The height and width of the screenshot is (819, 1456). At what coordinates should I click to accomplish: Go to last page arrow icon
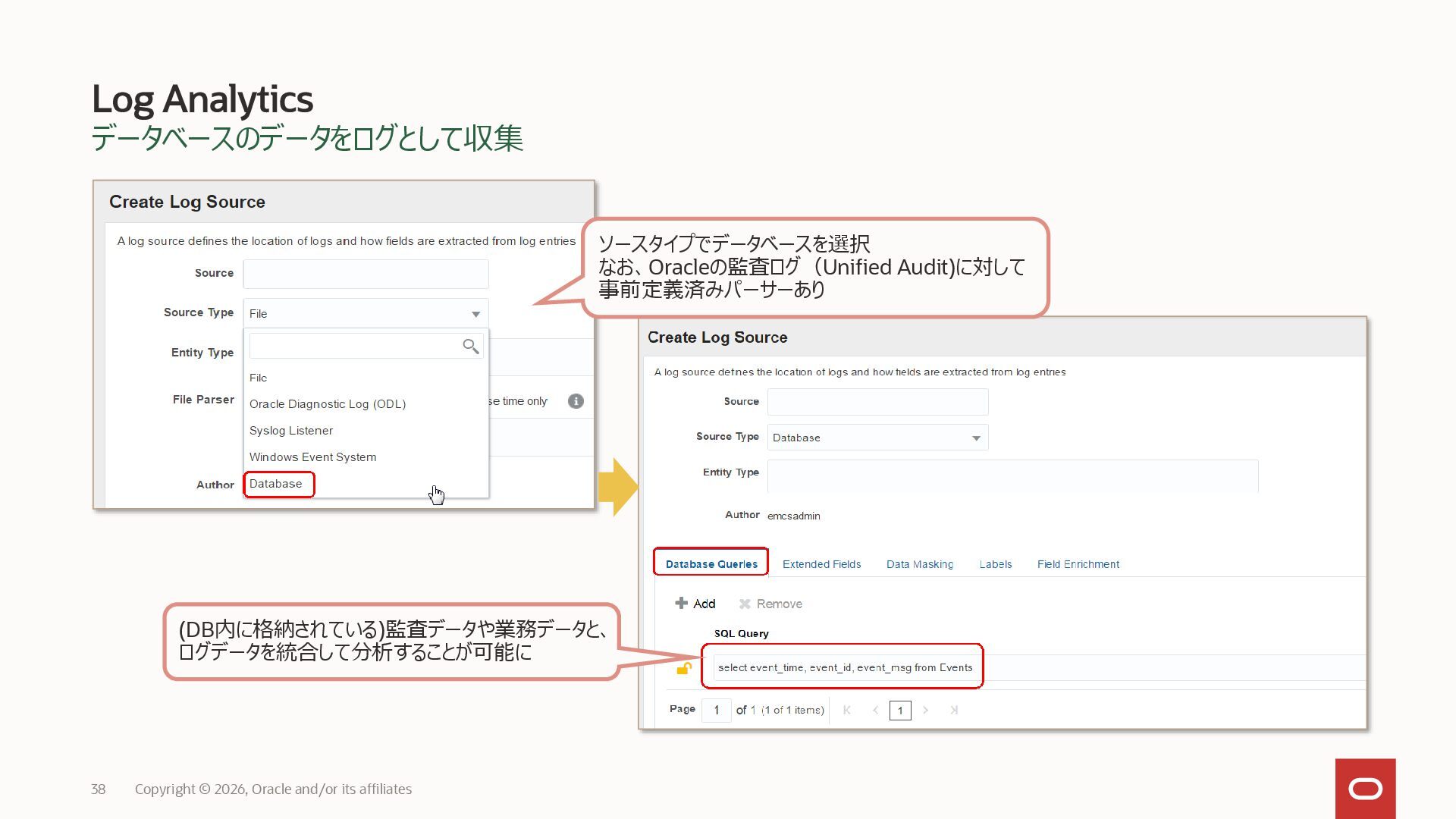click(954, 711)
